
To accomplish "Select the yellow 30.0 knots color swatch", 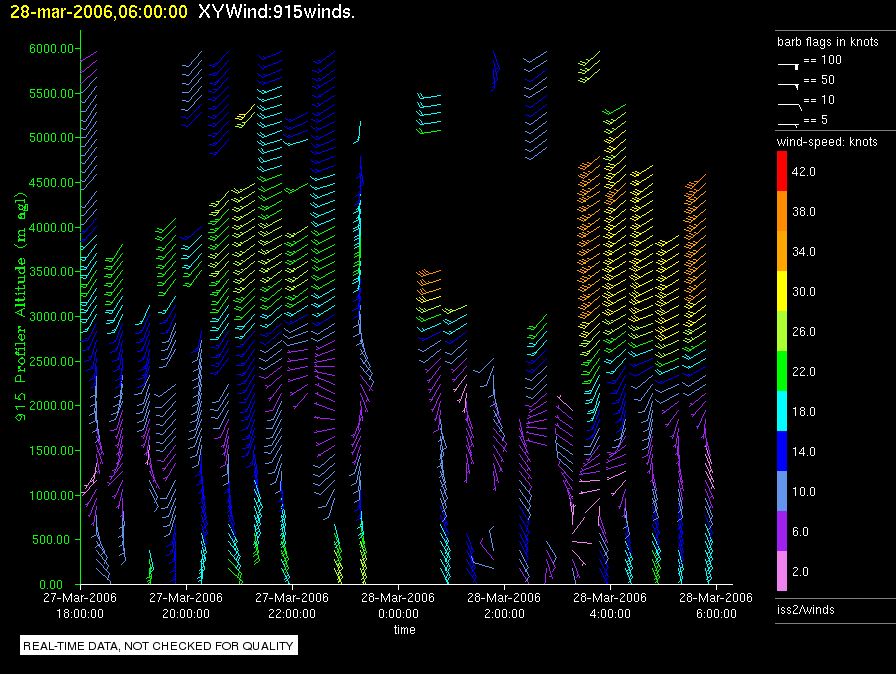I will pos(782,292).
